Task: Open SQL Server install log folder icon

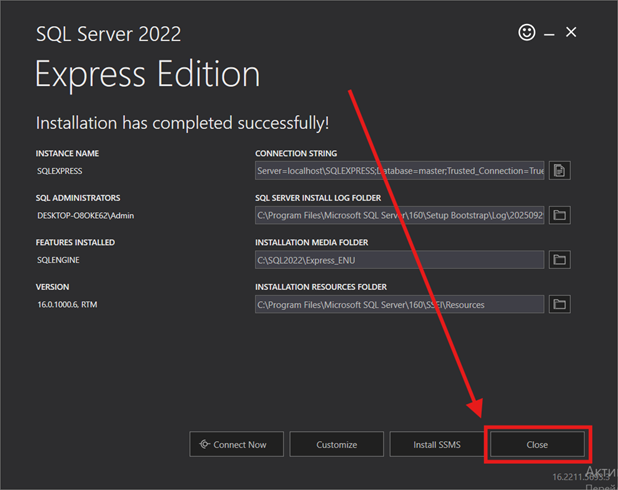Action: [560, 215]
